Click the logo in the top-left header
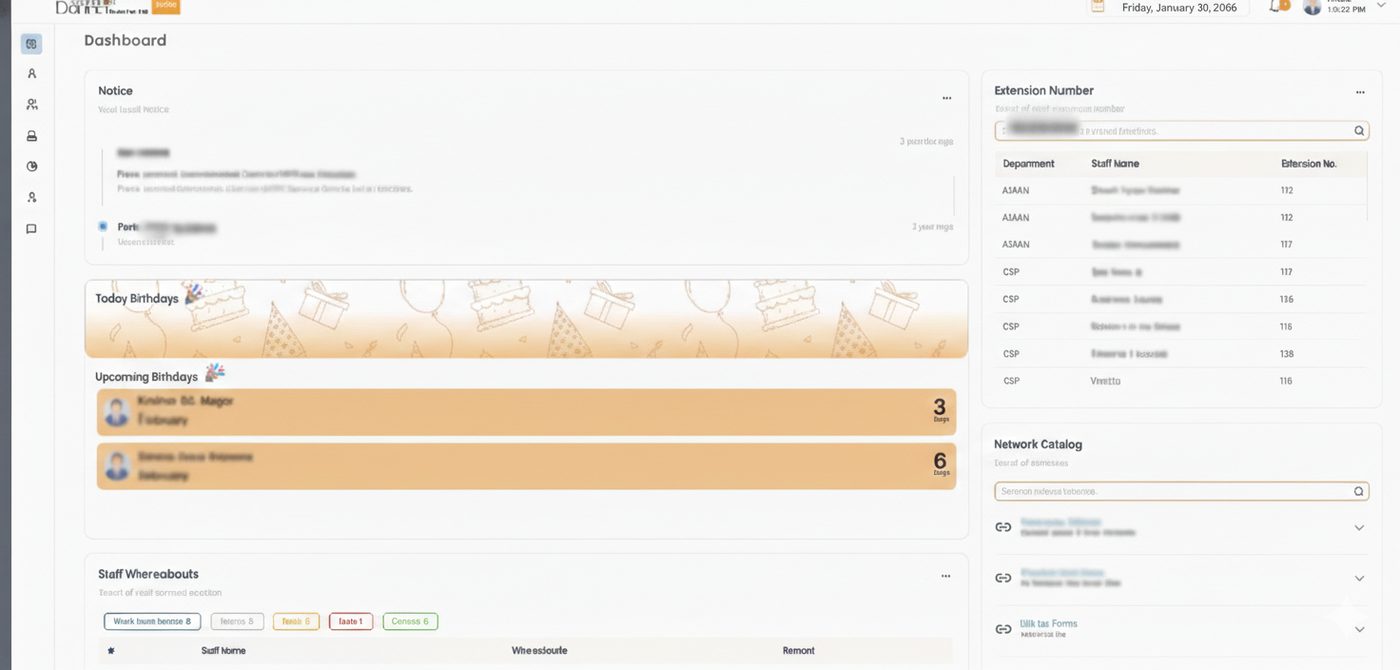Image resolution: width=1400 pixels, height=670 pixels. pyautogui.click(x=117, y=6)
